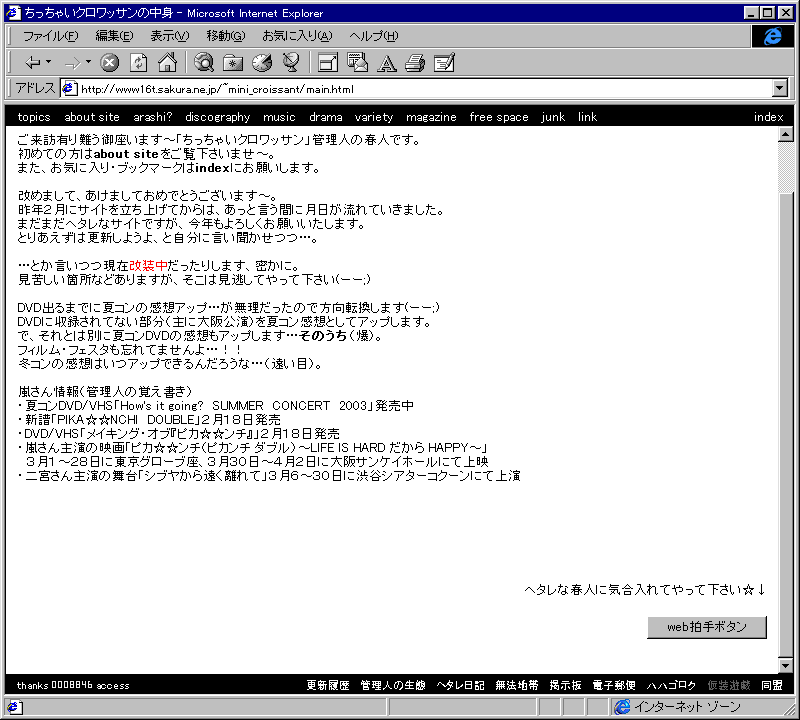Open the 更新履歴 footer link
The image size is (800, 720).
328,685
